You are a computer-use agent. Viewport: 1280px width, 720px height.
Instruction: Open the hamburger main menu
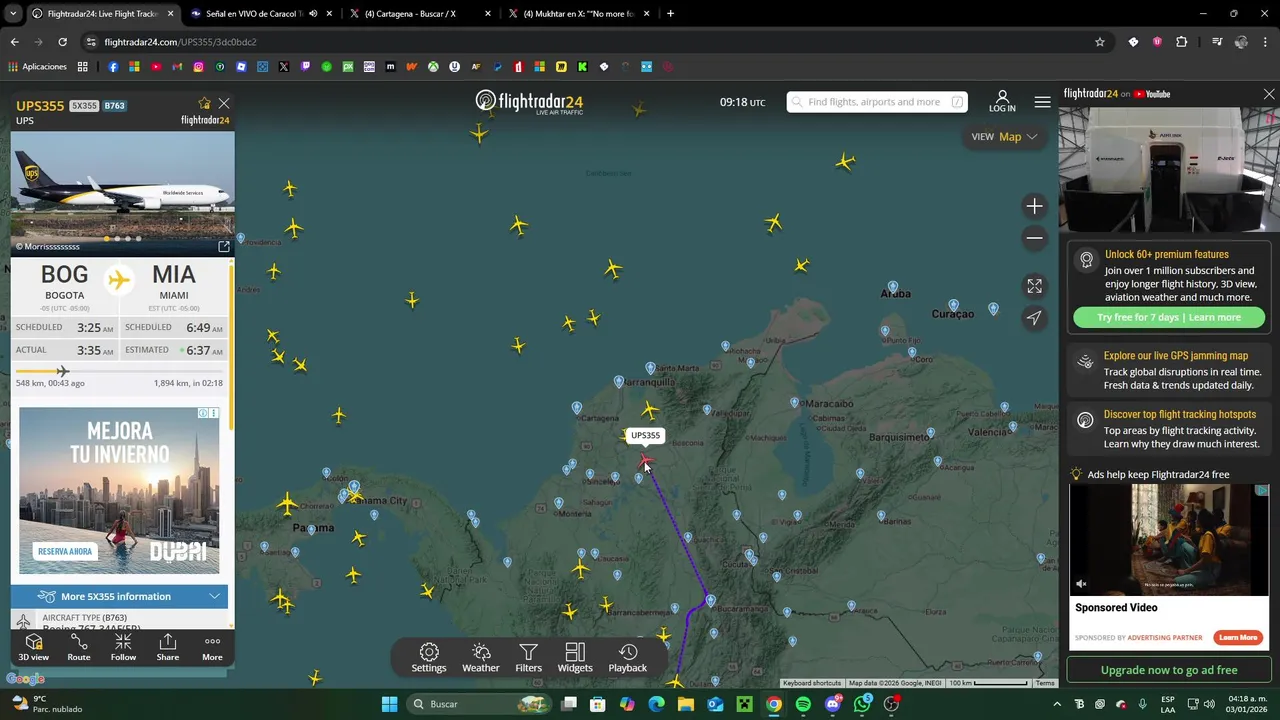(1042, 102)
